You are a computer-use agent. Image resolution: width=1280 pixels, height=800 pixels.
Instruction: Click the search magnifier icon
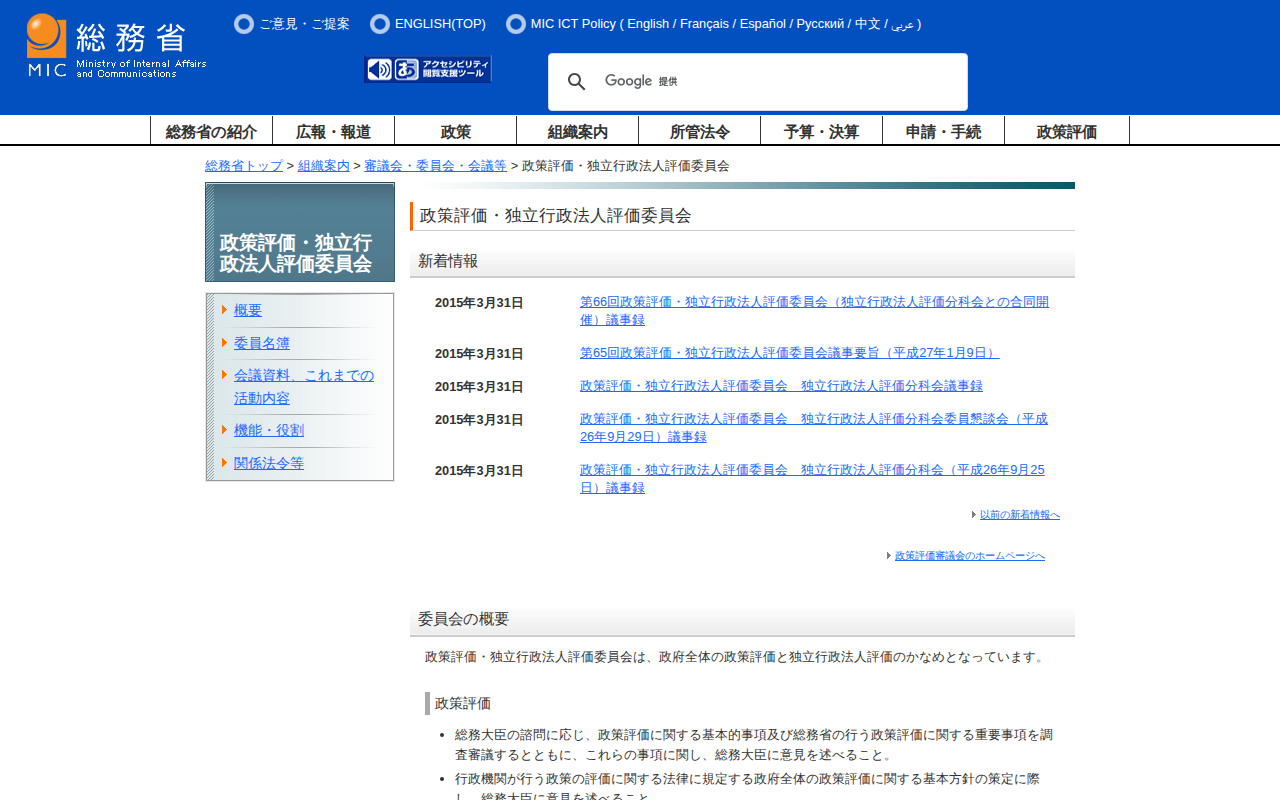[576, 82]
